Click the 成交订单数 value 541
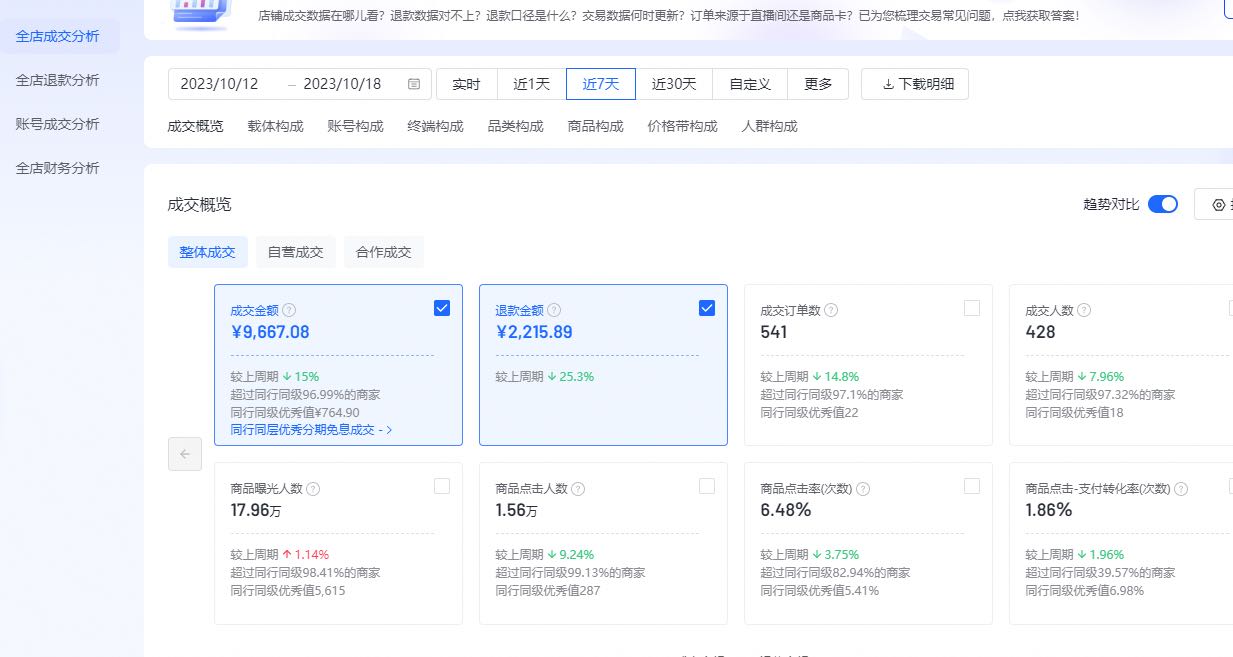The height and width of the screenshot is (657, 1233). [x=774, y=332]
